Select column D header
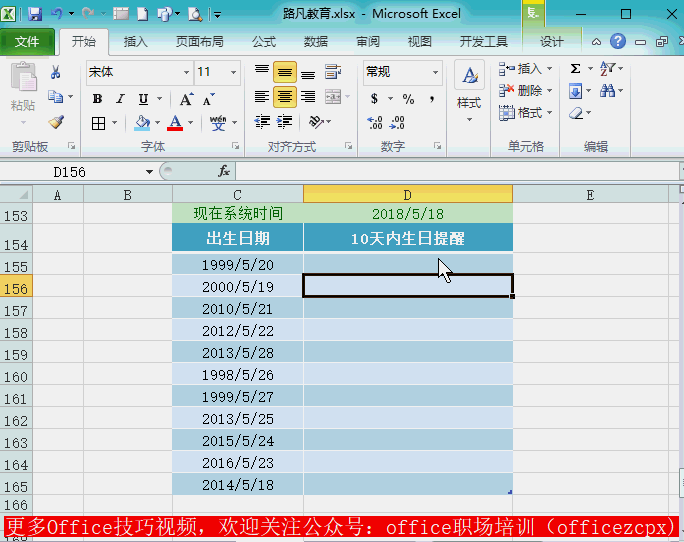Viewport: 684px width, 542px height. tap(408, 195)
